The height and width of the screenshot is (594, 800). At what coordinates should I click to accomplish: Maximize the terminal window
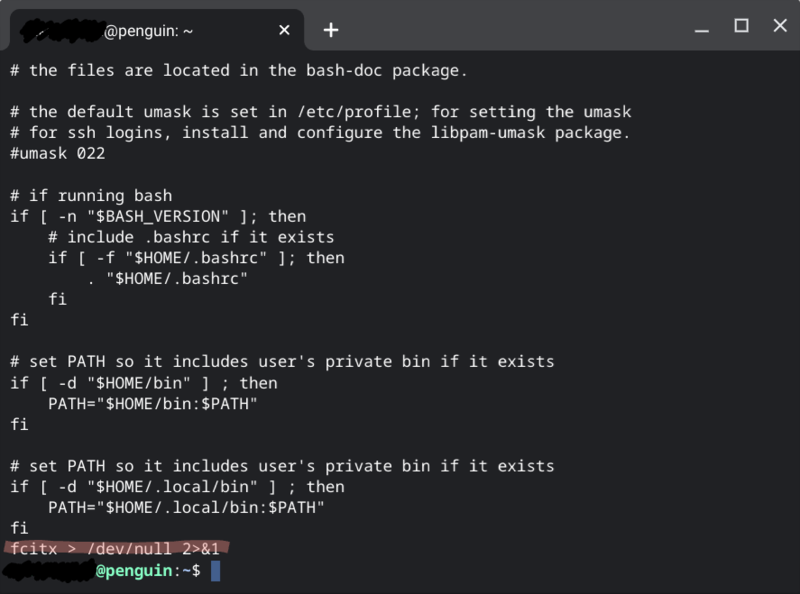pyautogui.click(x=741, y=26)
